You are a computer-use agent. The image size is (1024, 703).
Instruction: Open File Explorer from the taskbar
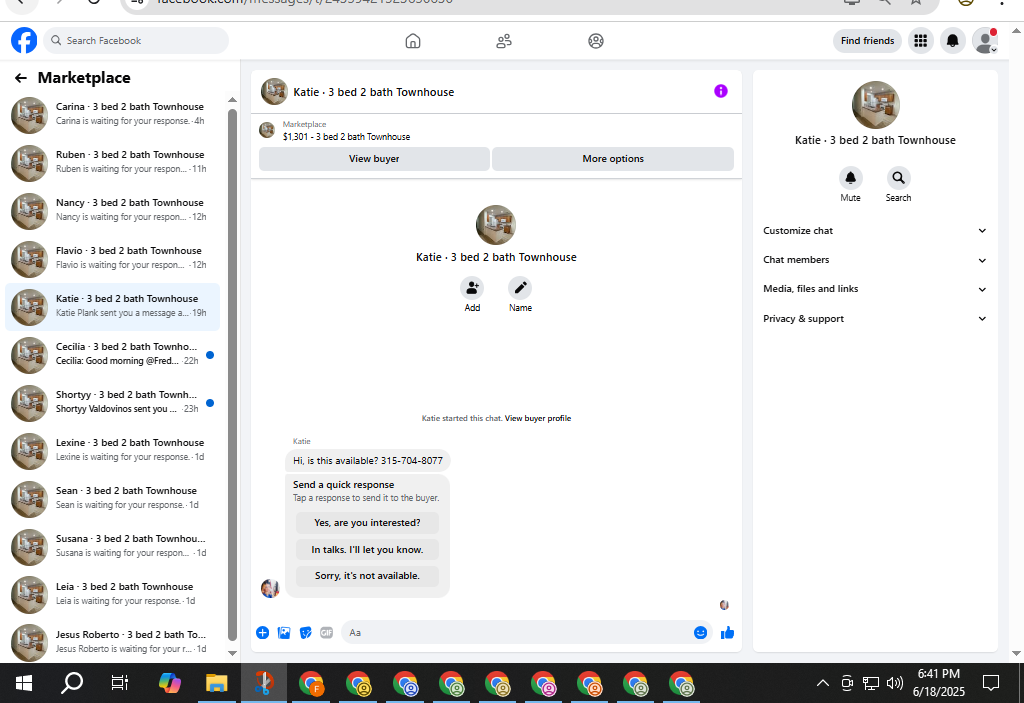tap(216, 683)
